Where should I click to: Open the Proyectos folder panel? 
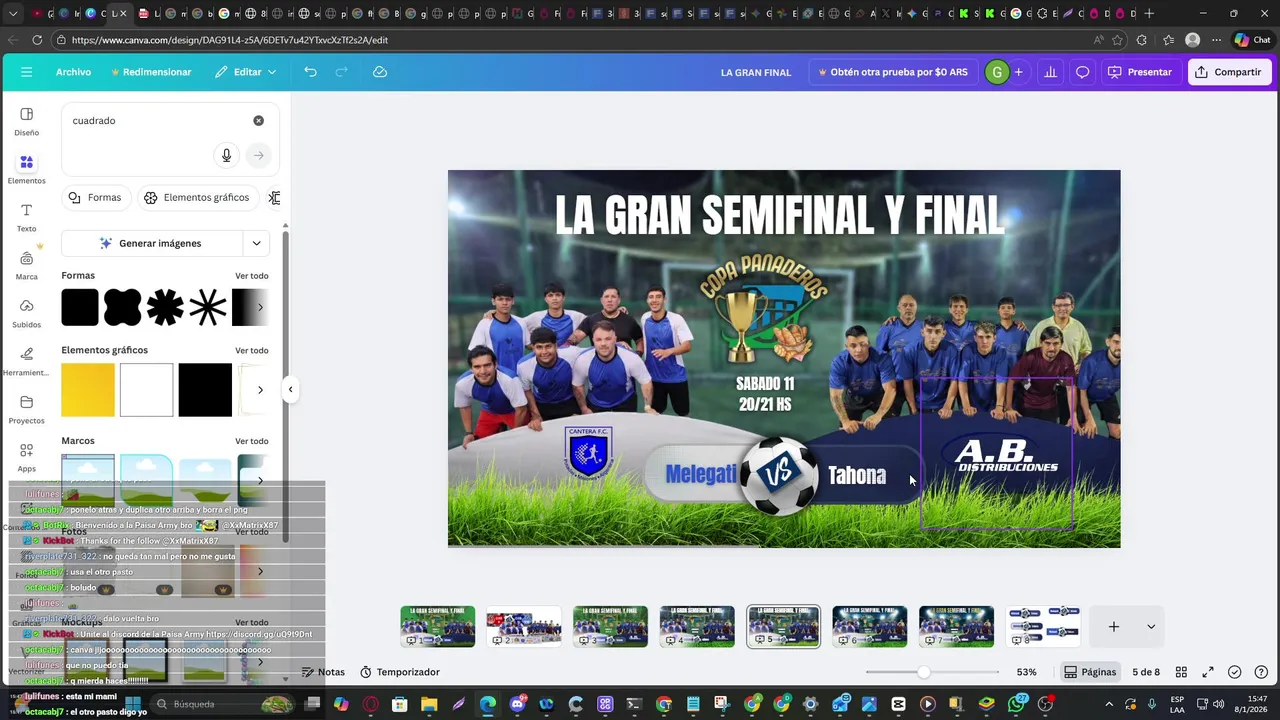click(x=26, y=409)
